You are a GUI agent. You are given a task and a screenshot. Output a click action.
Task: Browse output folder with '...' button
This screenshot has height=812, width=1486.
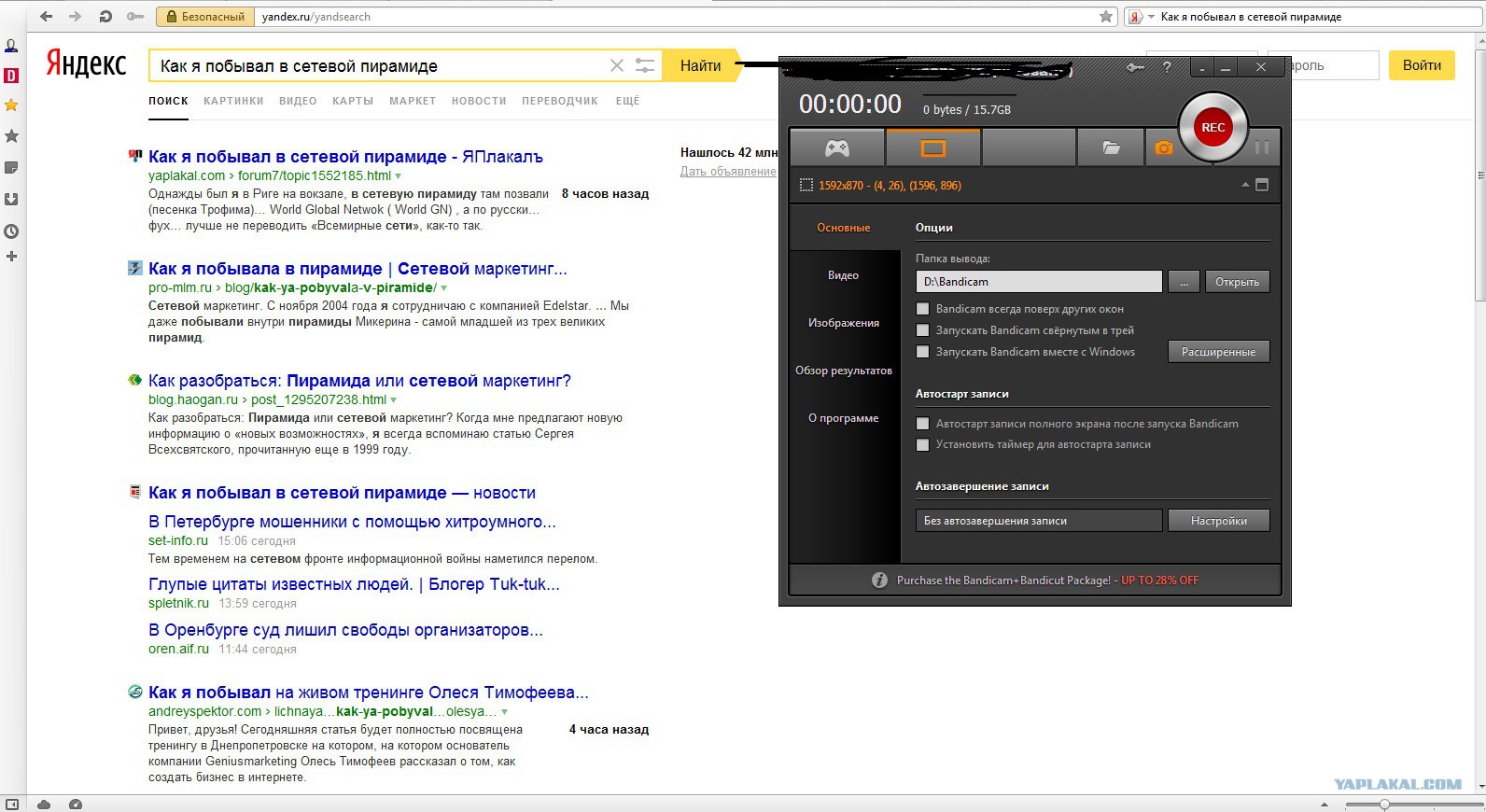[1184, 282]
